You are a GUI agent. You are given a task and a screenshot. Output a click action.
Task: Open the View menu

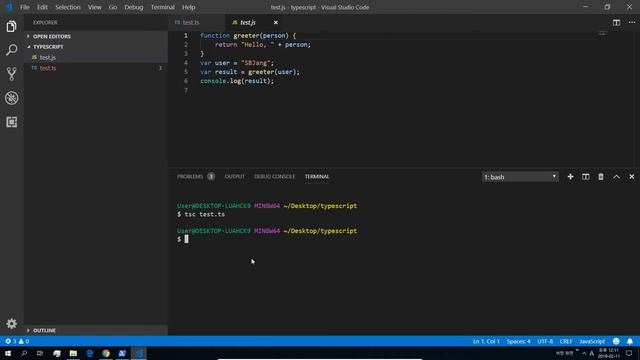pos(95,7)
